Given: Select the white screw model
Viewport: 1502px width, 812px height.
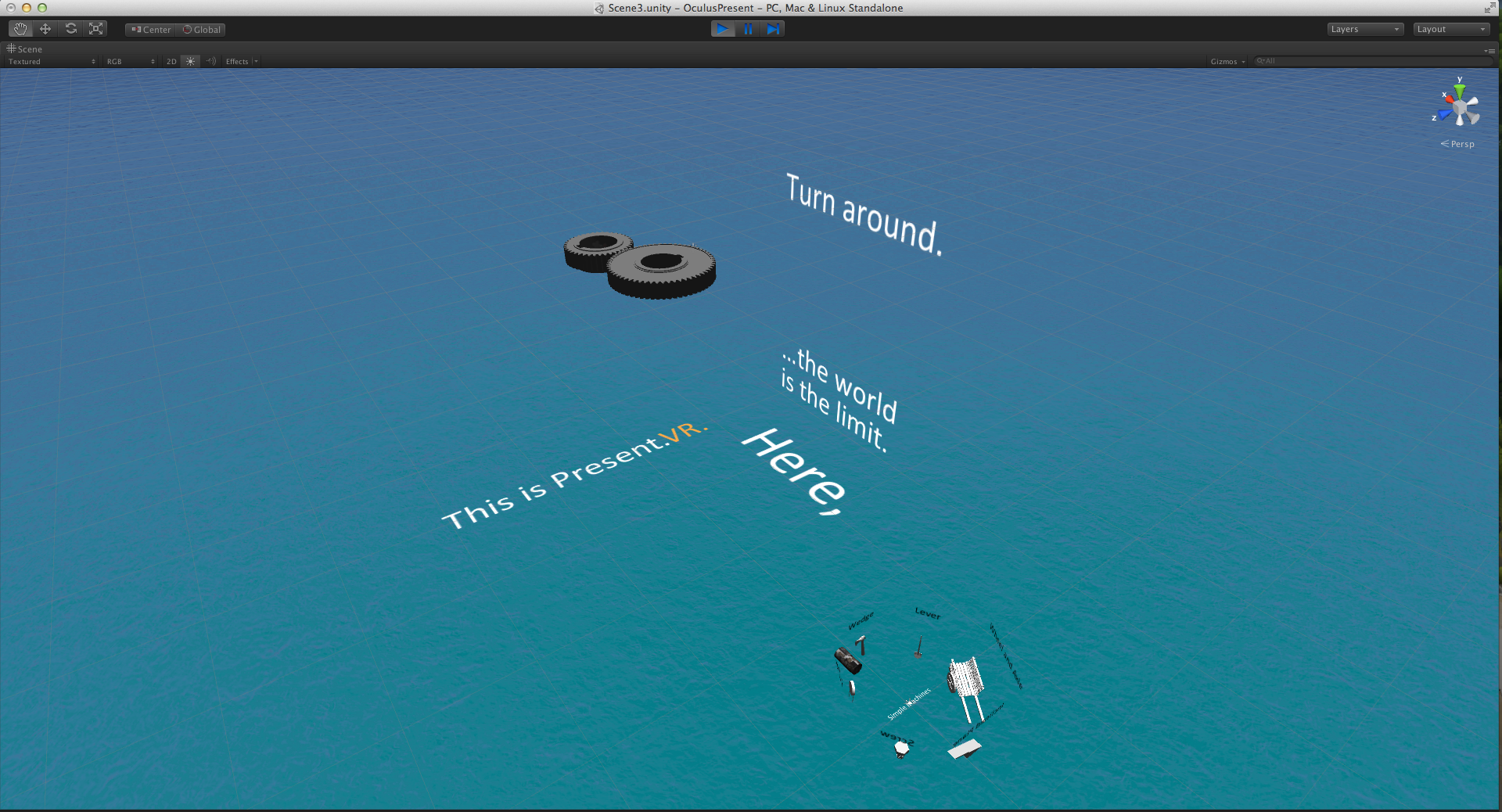Looking at the screenshot, I should coord(902,749).
